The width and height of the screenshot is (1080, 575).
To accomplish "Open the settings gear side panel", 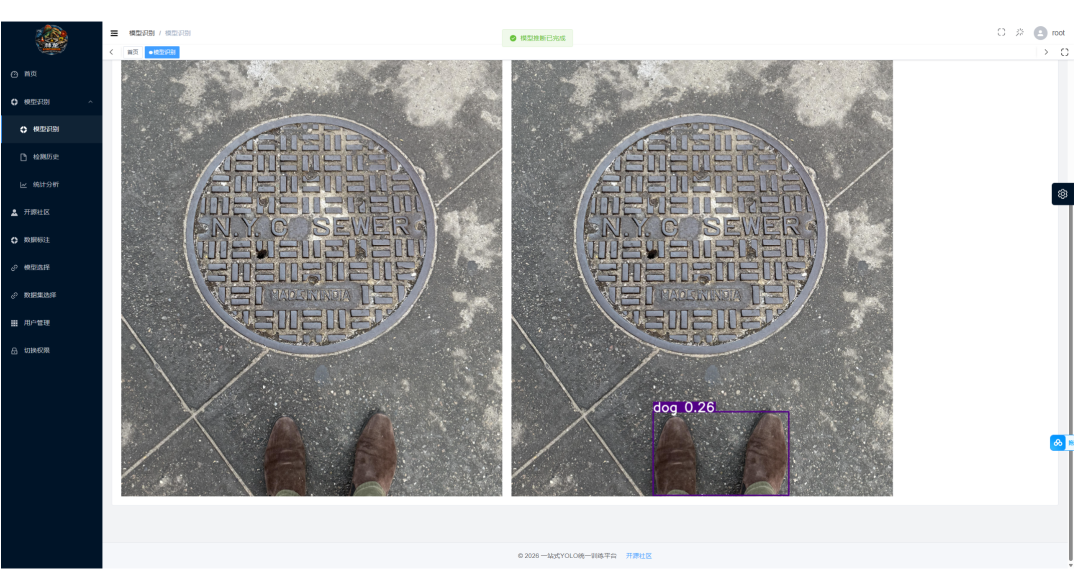I will pos(1062,194).
